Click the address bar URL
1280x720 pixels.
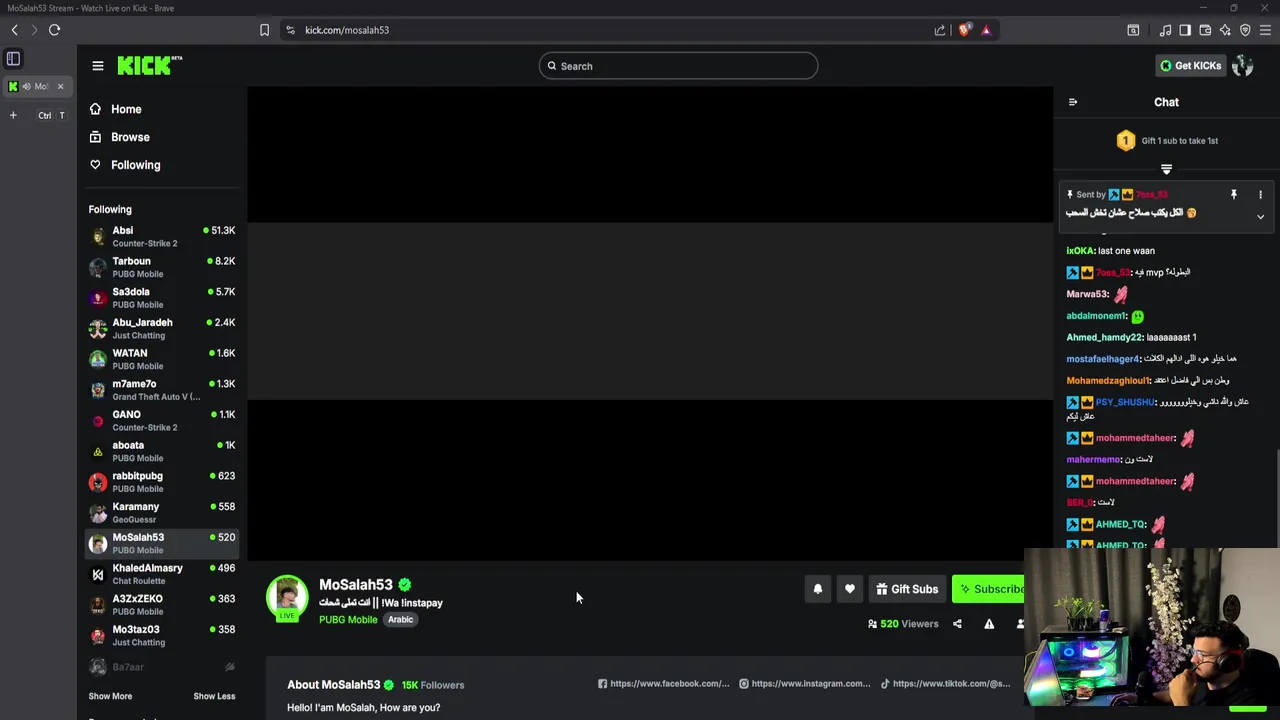pos(347,30)
